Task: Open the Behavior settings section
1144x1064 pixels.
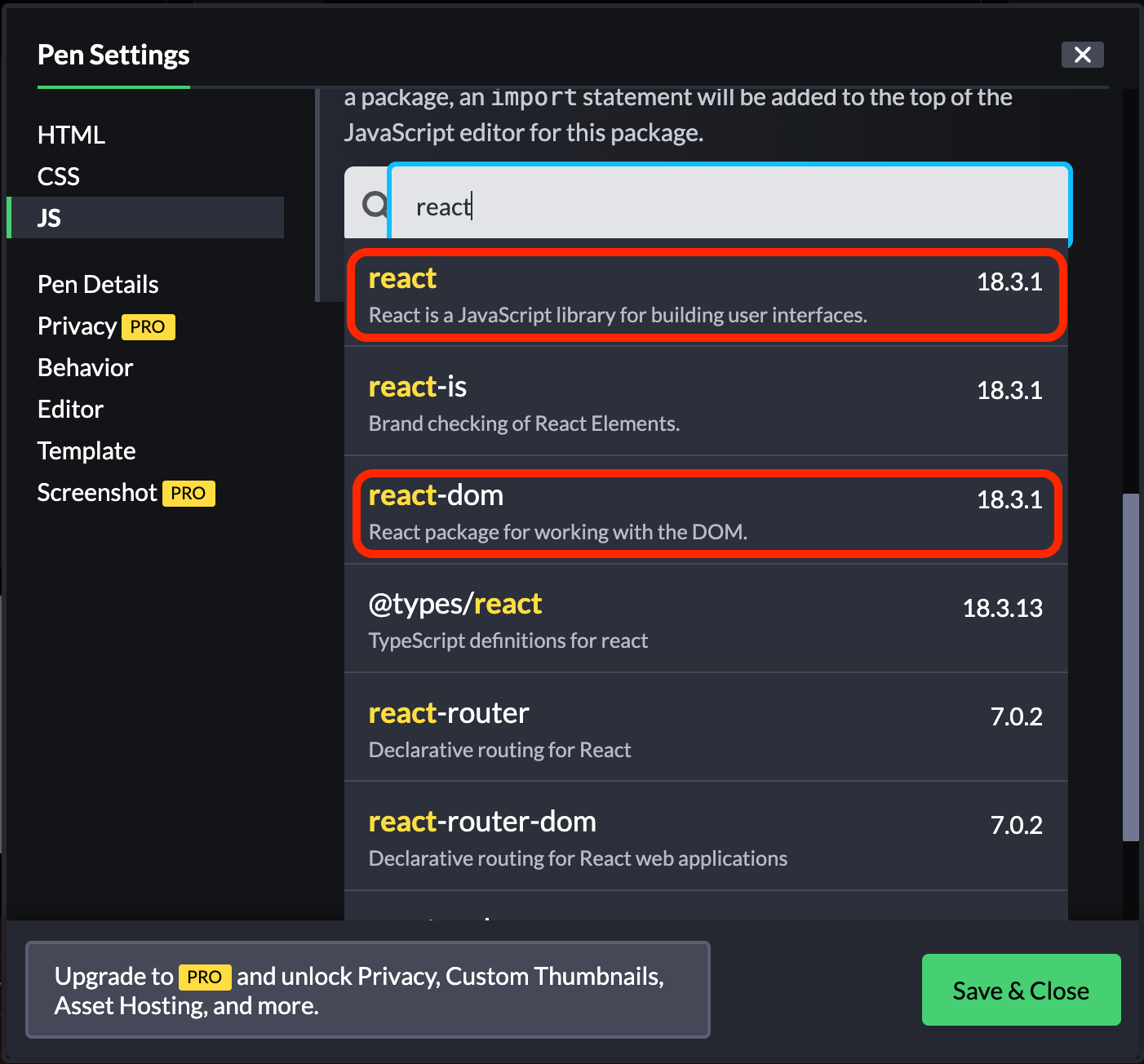Action: pos(85,368)
